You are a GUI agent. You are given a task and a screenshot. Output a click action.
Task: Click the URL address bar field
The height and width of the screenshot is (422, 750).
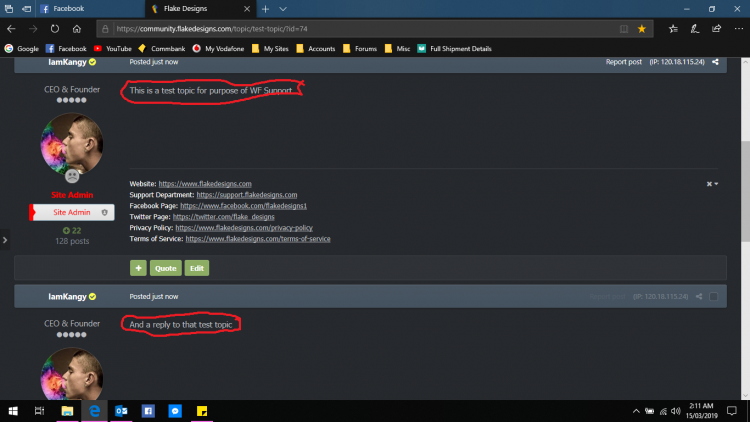(x=350, y=29)
